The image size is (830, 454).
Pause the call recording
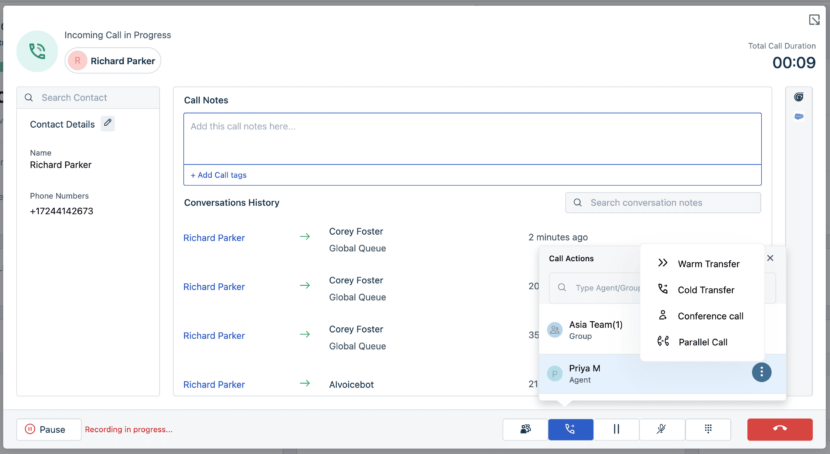tap(48, 429)
